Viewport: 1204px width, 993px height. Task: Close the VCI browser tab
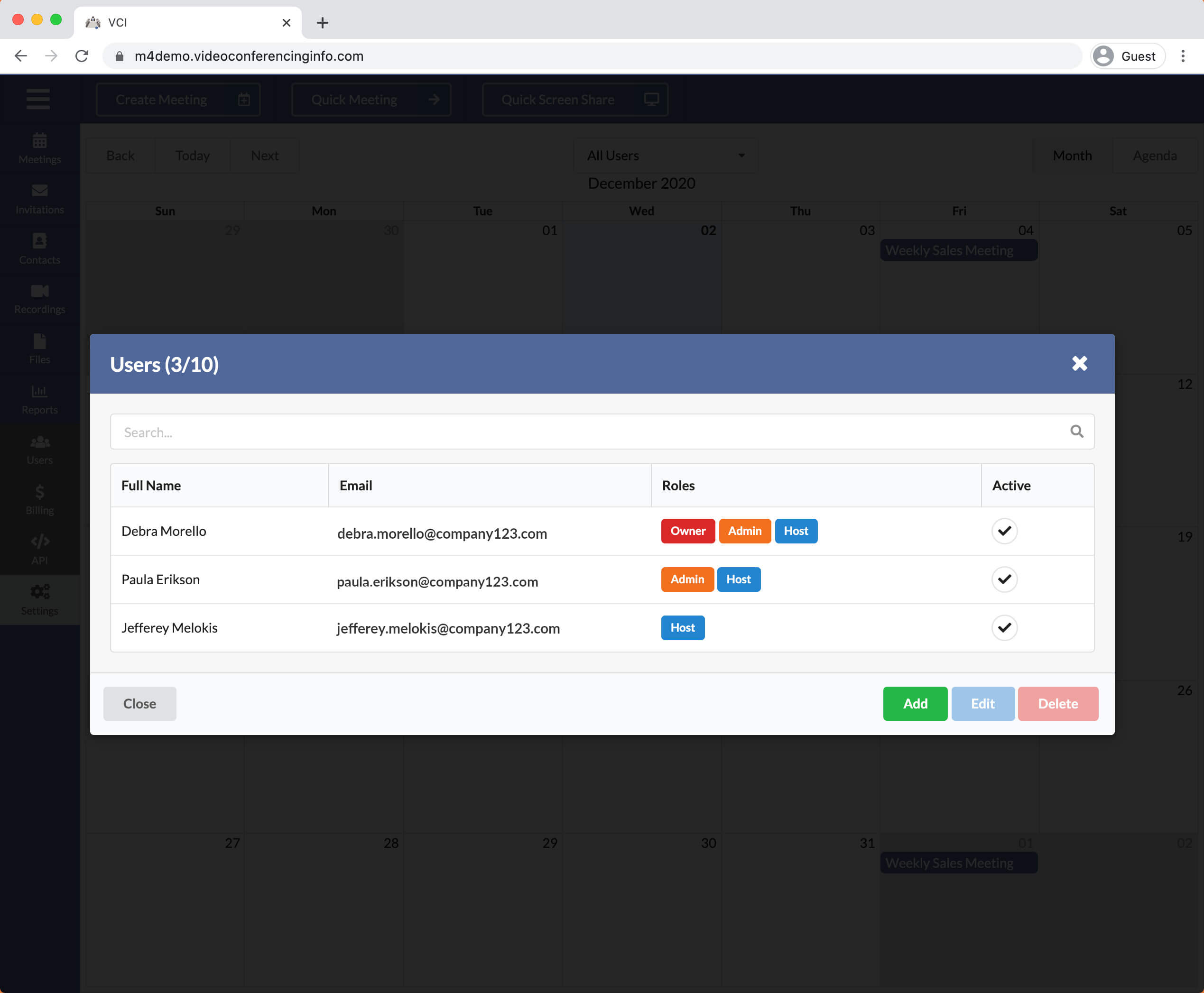(x=286, y=23)
